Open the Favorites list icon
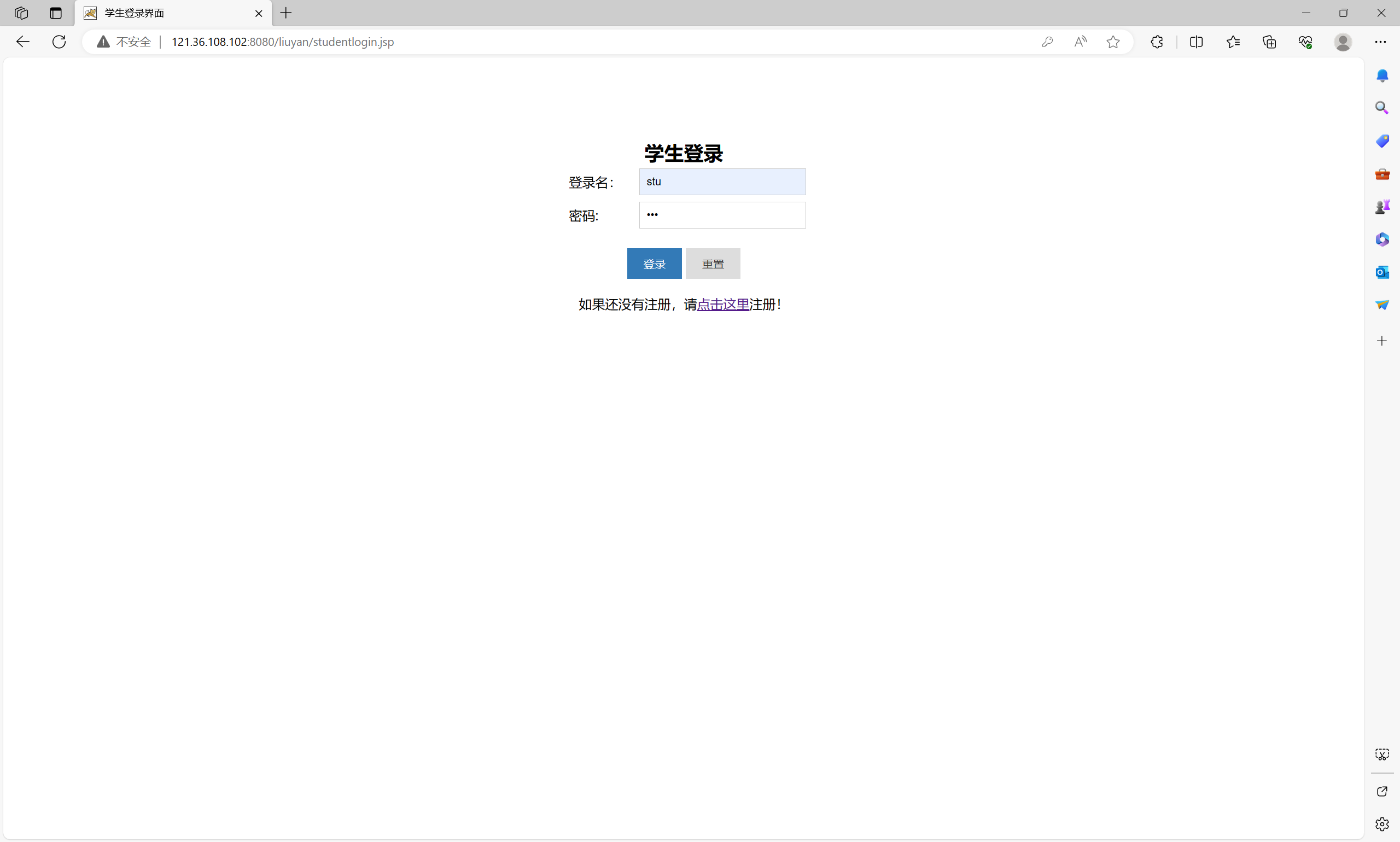1400x842 pixels. point(1233,42)
